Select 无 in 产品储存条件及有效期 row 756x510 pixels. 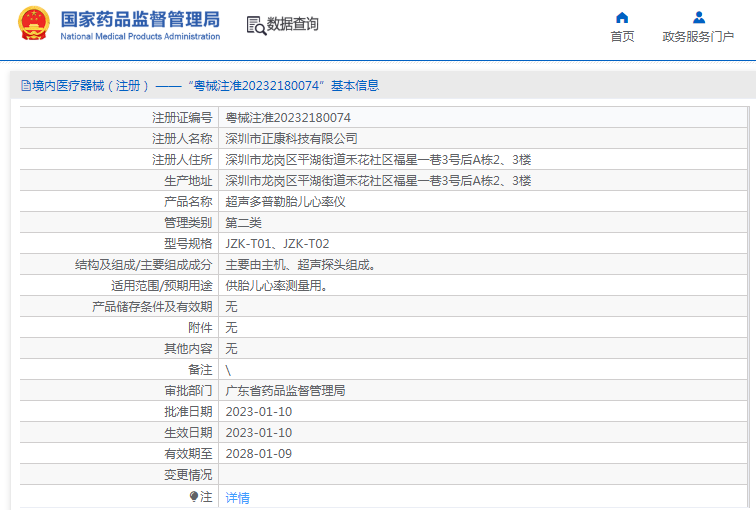click(231, 307)
